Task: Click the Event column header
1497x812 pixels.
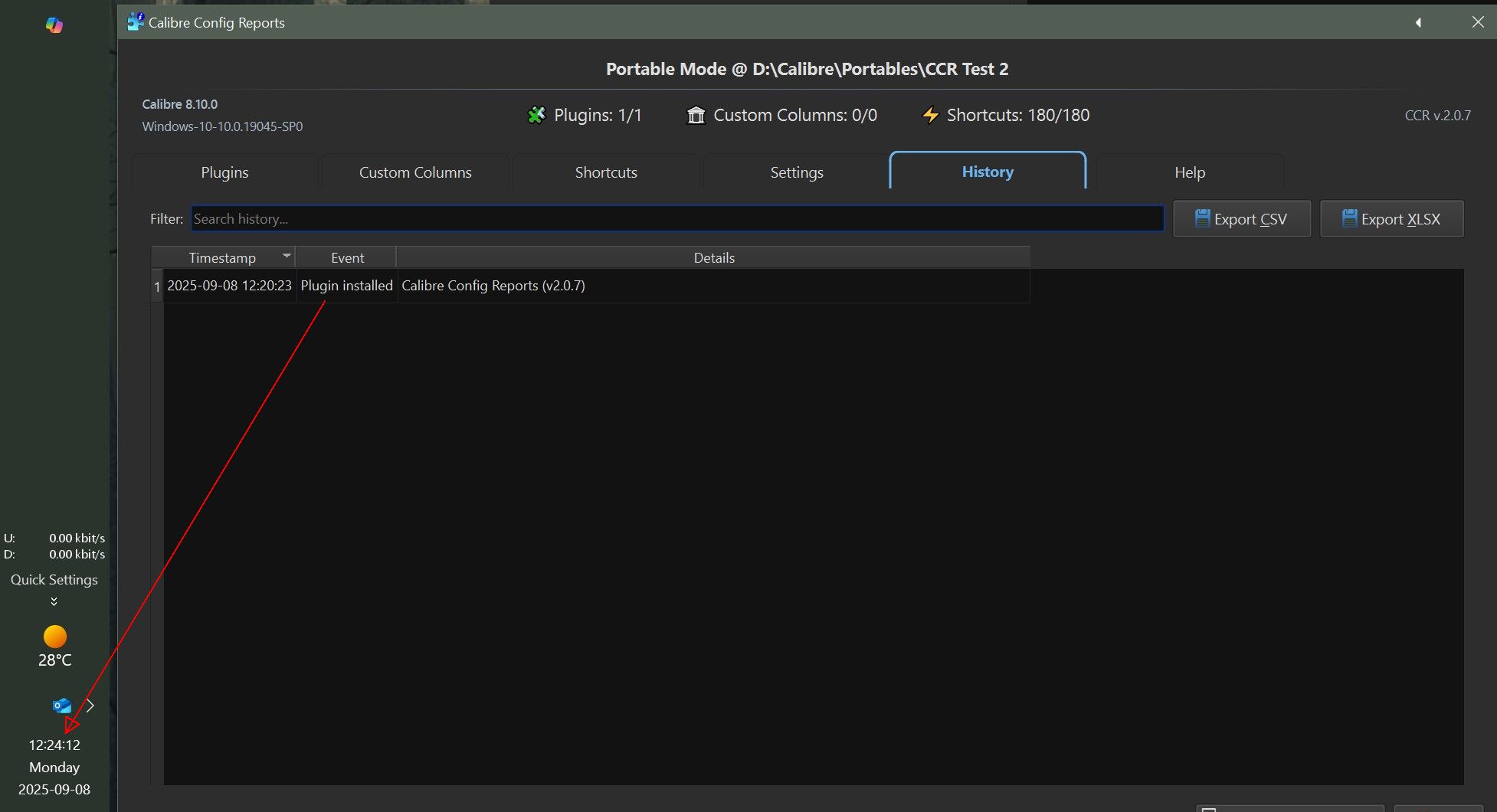Action: (x=347, y=257)
